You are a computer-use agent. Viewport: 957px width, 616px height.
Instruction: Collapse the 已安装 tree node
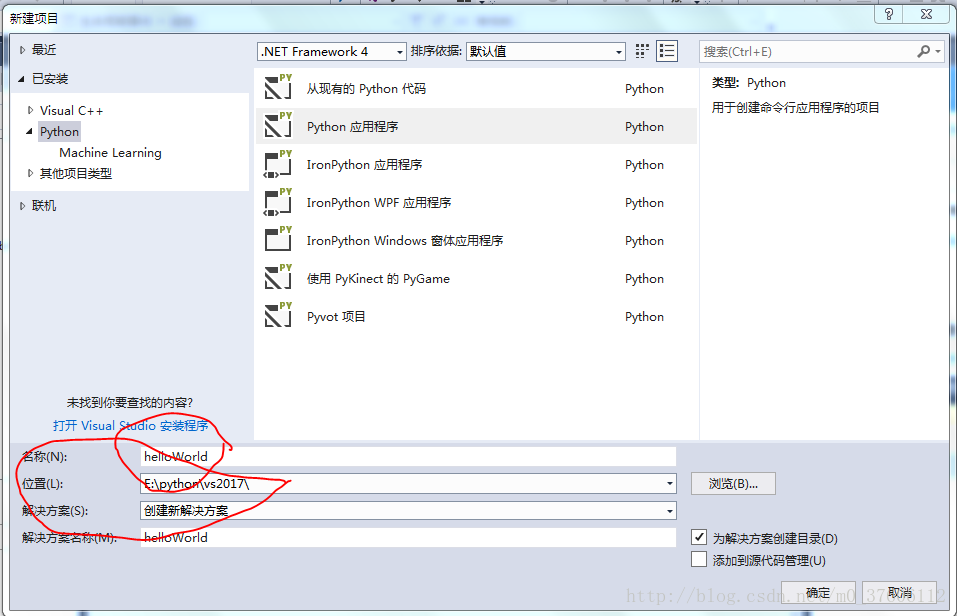[x=22, y=79]
